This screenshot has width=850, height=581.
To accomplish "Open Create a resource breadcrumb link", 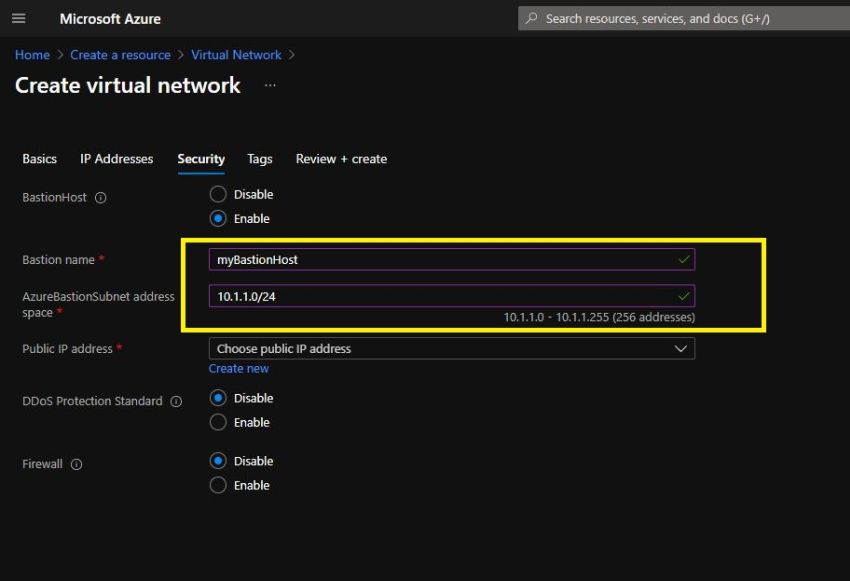I will [x=120, y=55].
